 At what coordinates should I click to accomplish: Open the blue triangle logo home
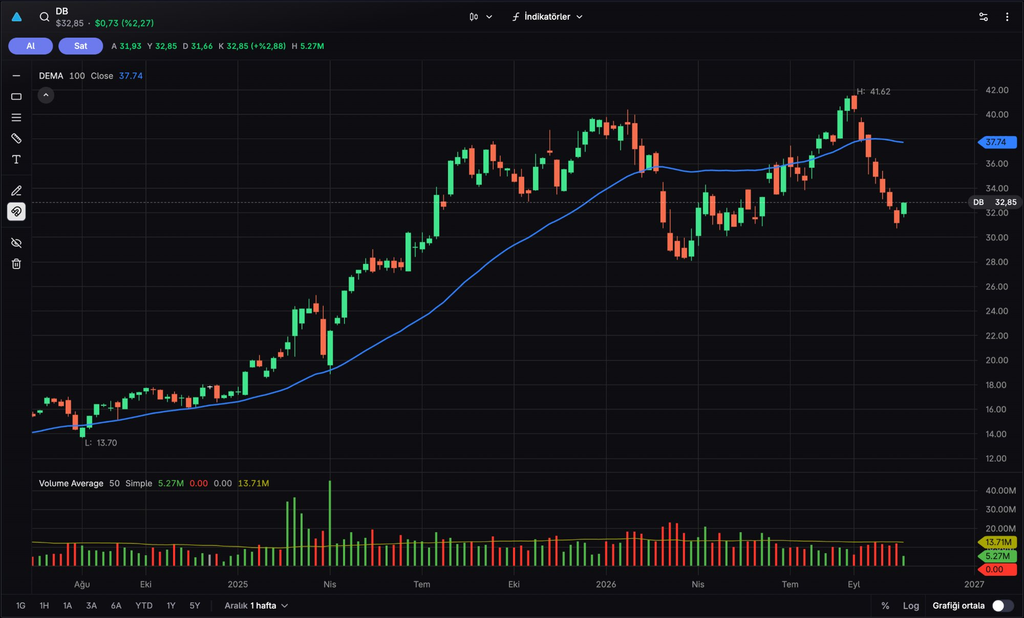17,17
